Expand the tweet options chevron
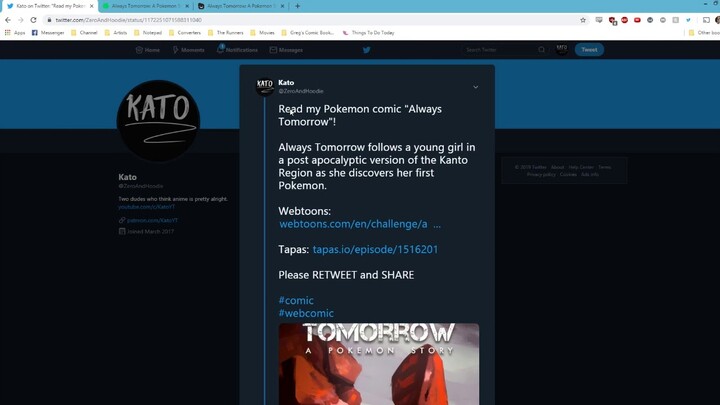 pos(475,87)
